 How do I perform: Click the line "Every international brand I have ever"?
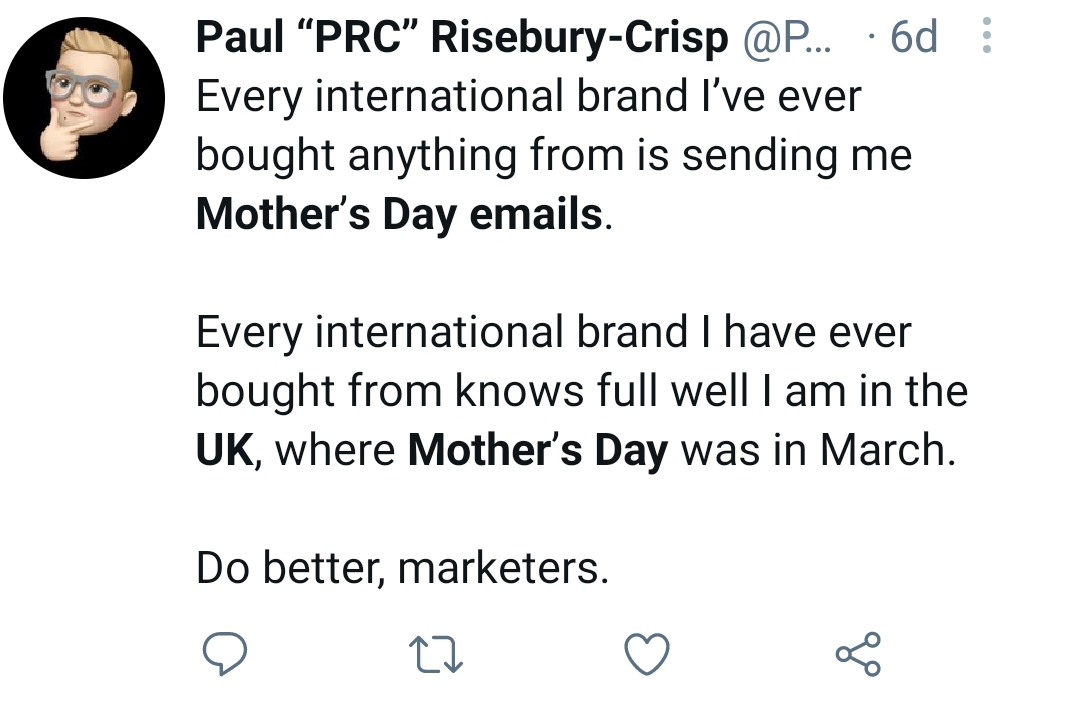tap(553, 332)
